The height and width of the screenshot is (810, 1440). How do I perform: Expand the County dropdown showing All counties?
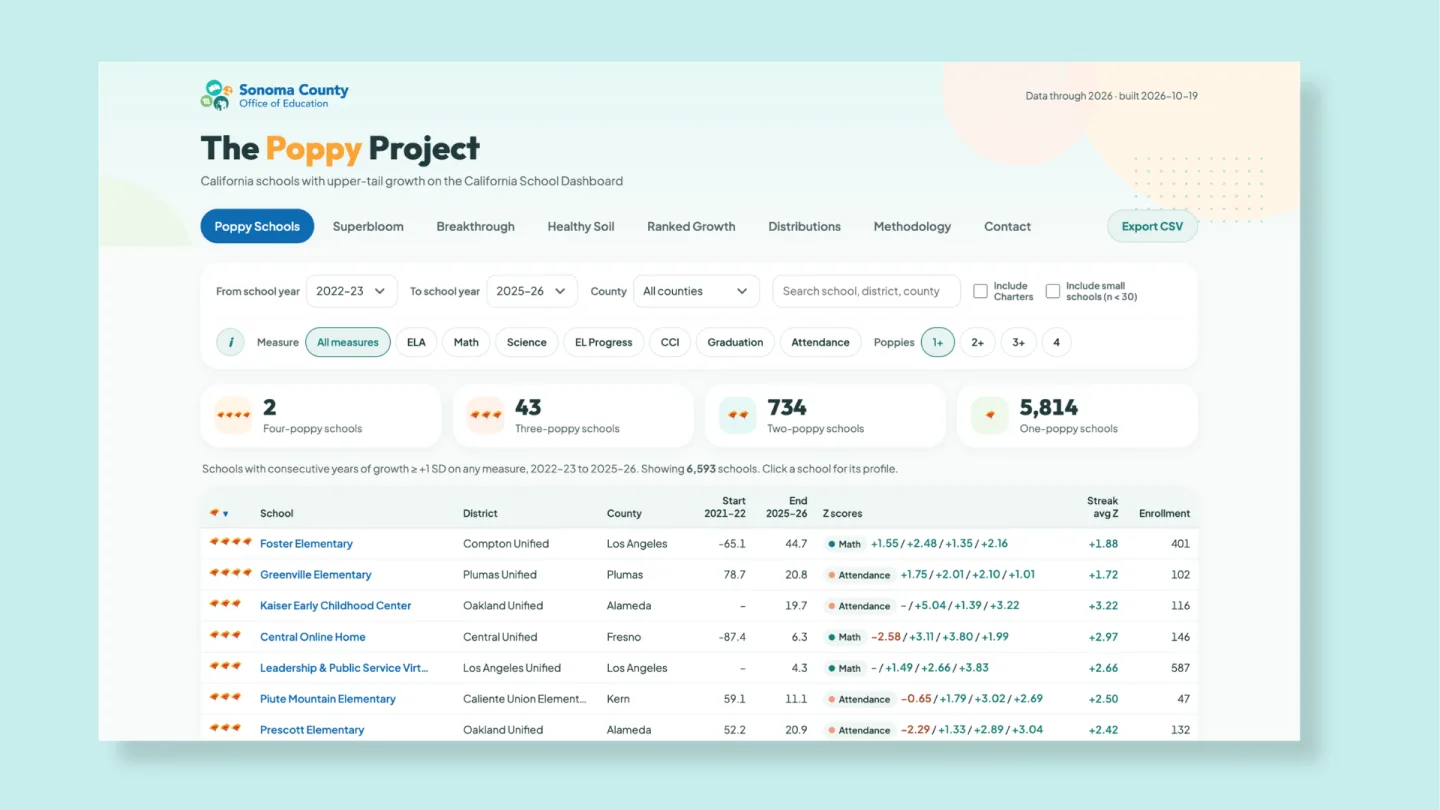coord(696,291)
